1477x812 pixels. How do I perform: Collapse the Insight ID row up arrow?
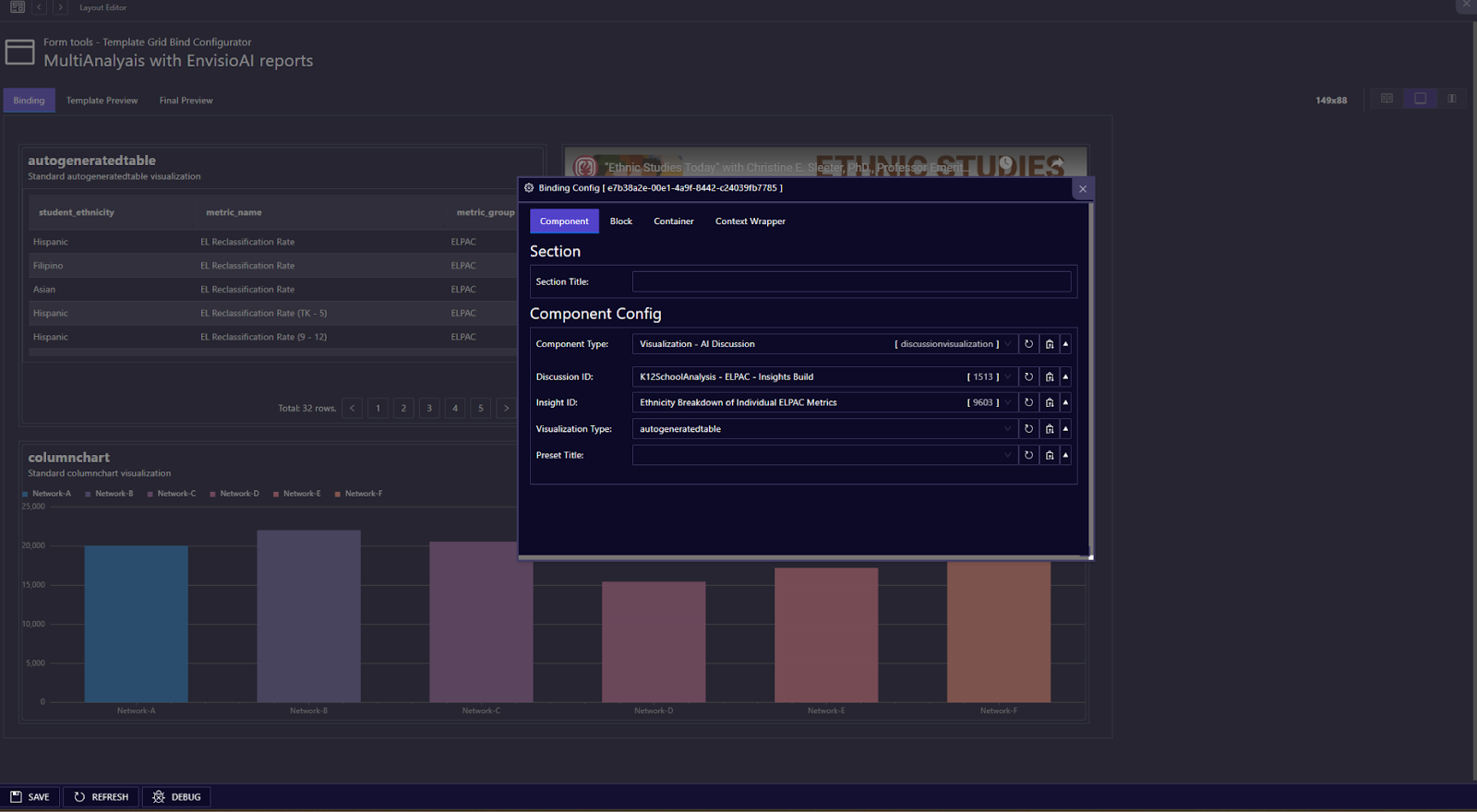coord(1065,402)
